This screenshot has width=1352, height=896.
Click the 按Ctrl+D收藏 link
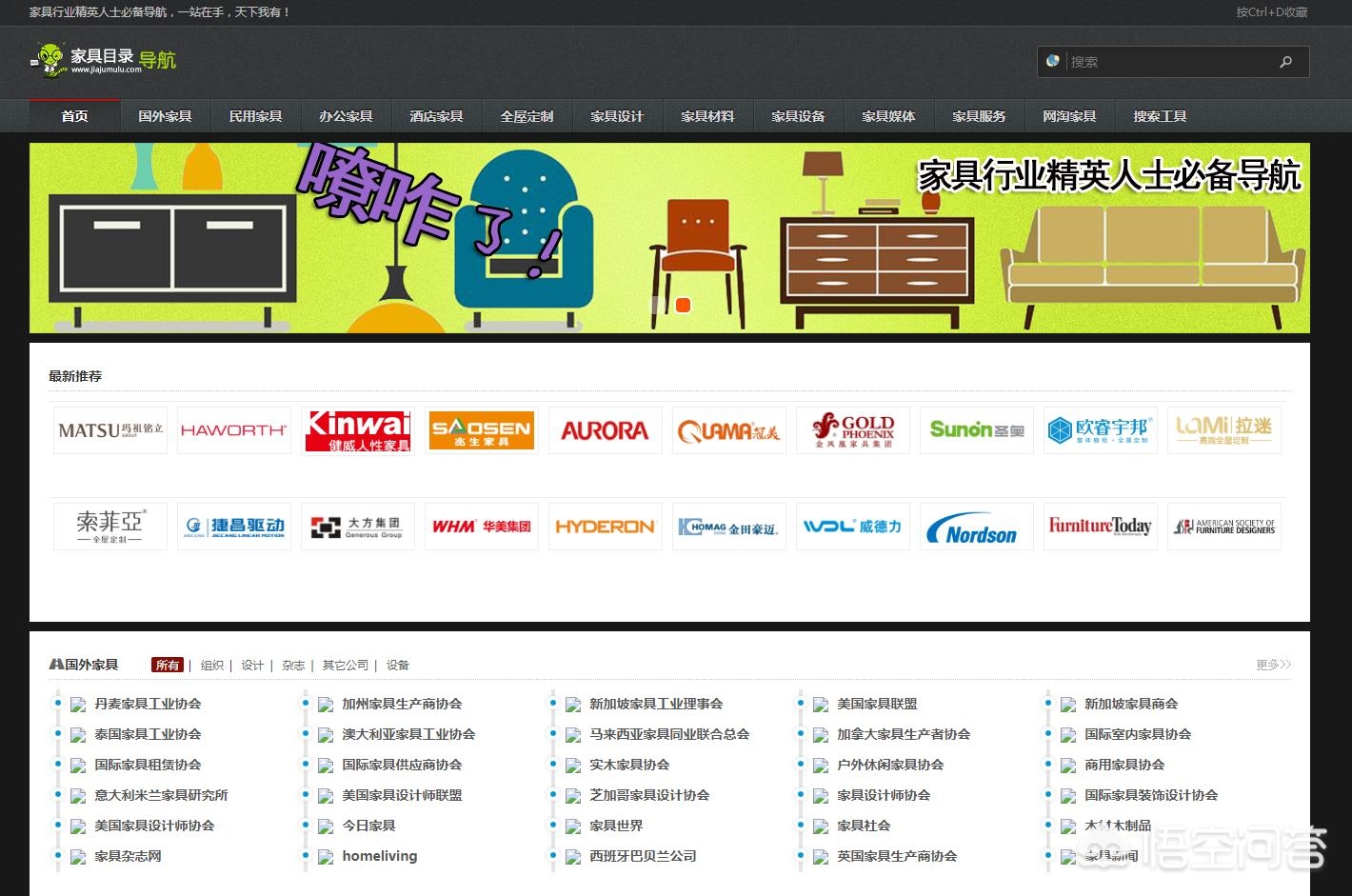pyautogui.click(x=1272, y=12)
